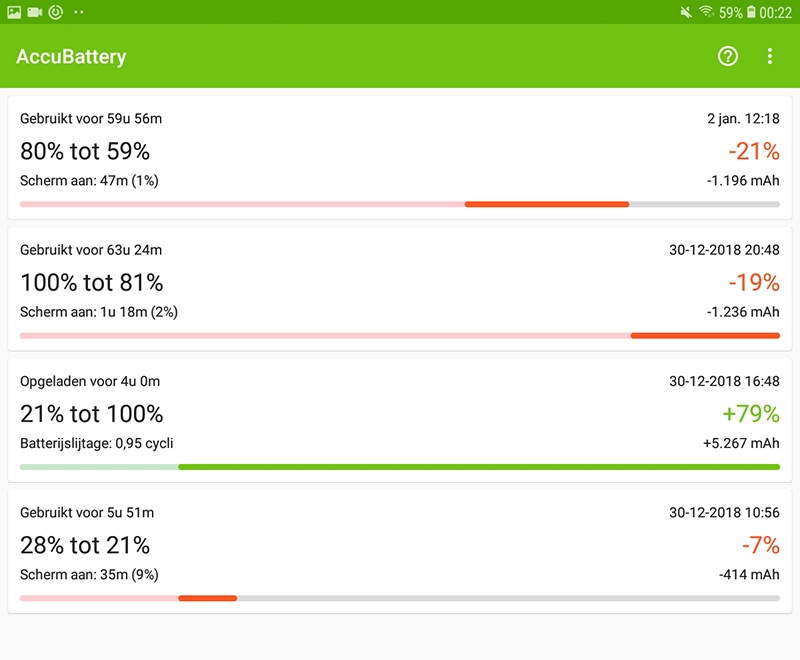Click the -21% discharge value
Viewport: 800px width, 660px height.
click(754, 151)
